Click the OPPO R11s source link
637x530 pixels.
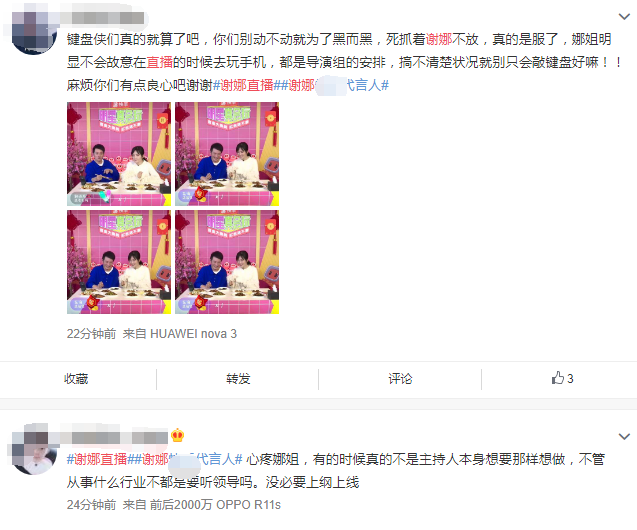click(248, 505)
